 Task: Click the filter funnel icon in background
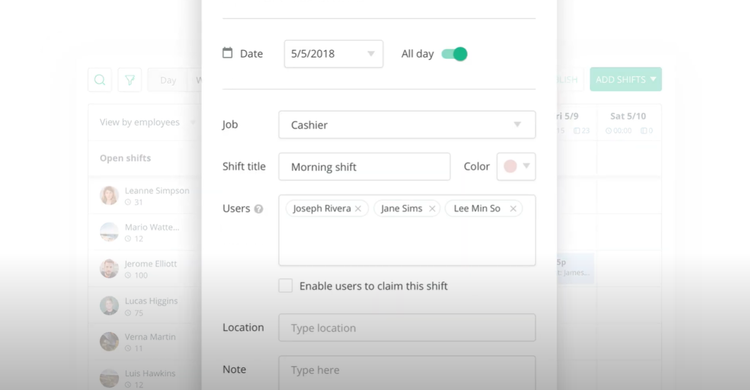point(130,80)
